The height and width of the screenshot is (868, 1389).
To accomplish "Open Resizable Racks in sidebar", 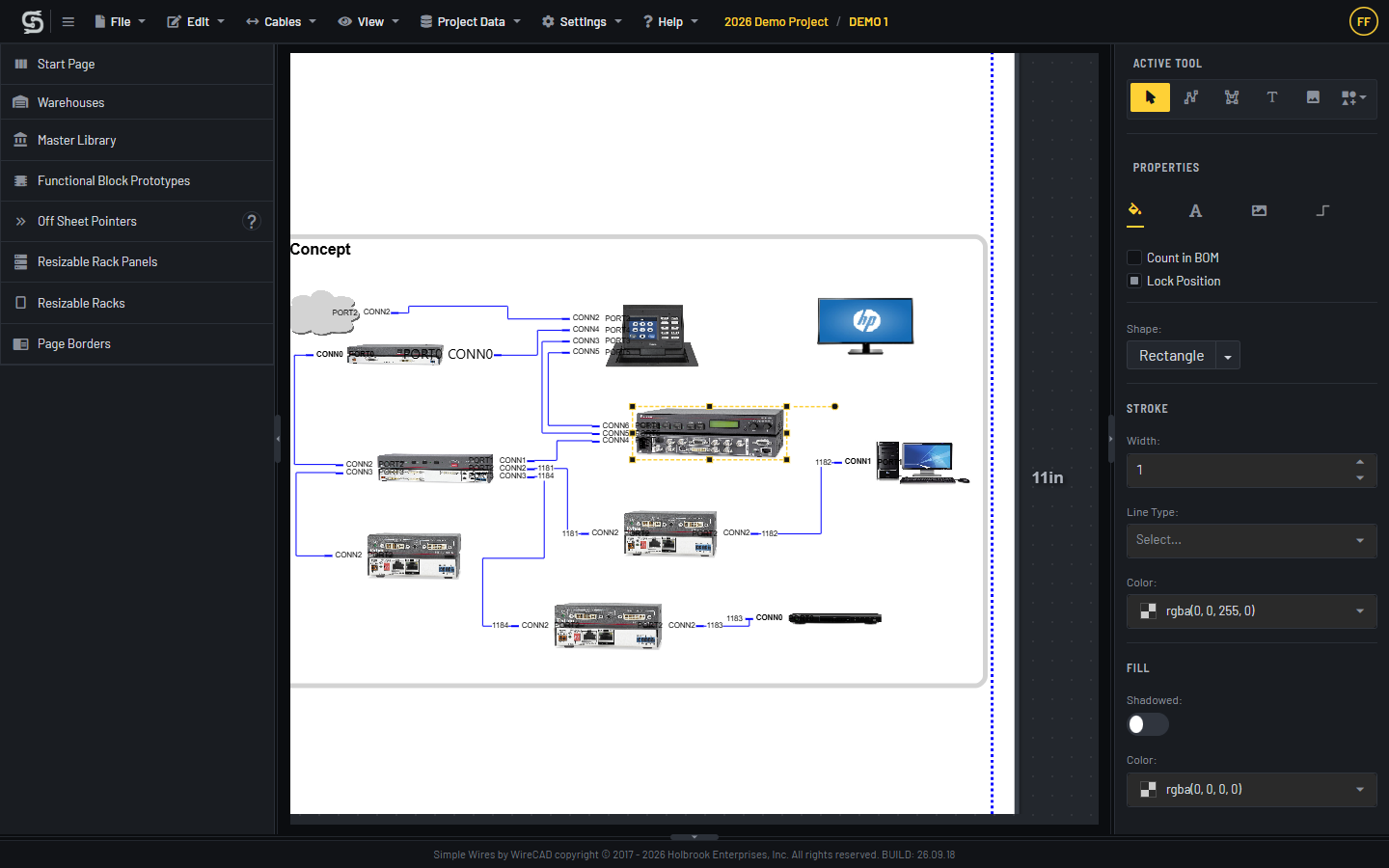I will (x=137, y=303).
